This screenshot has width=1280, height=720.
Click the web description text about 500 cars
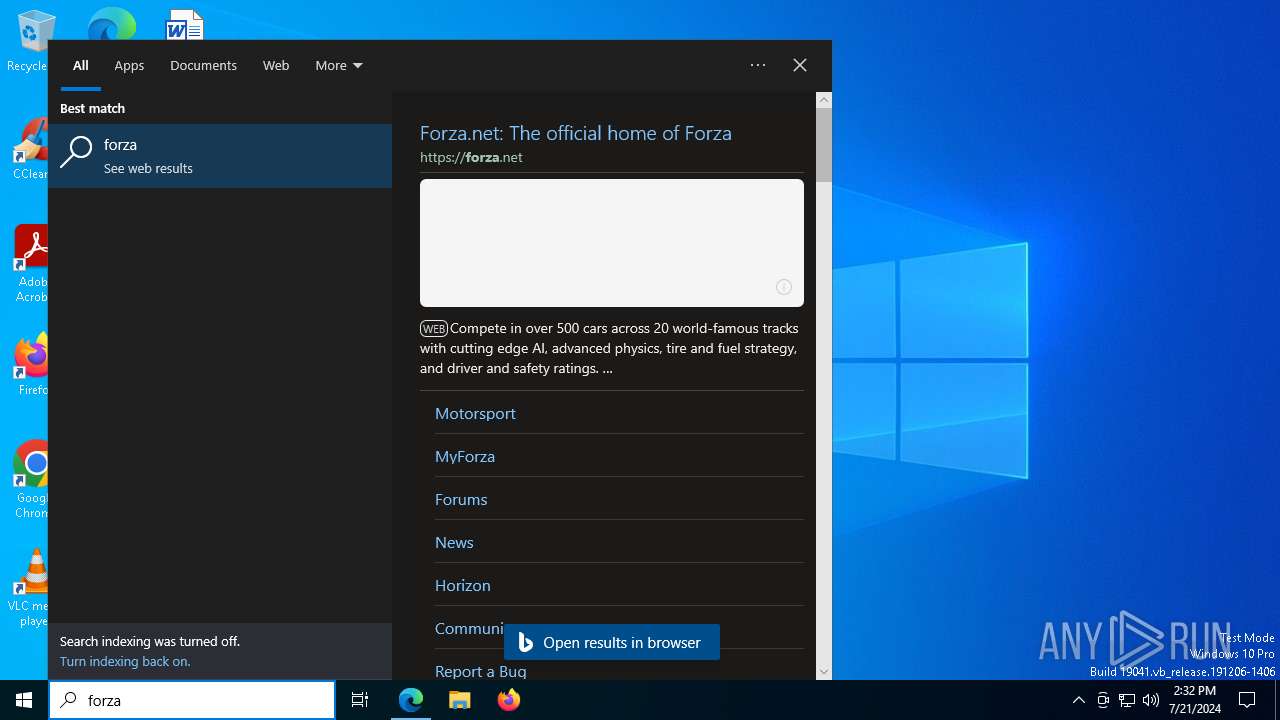(x=610, y=348)
